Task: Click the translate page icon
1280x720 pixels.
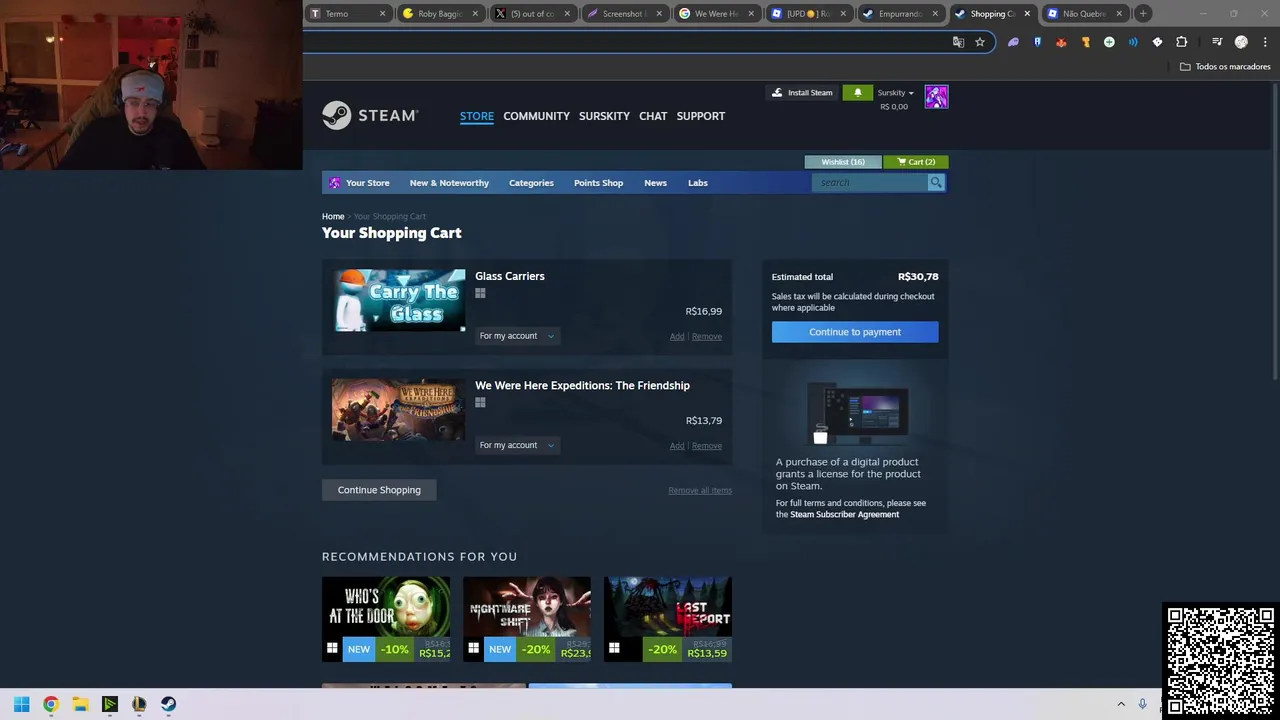Action: pyautogui.click(x=958, y=42)
